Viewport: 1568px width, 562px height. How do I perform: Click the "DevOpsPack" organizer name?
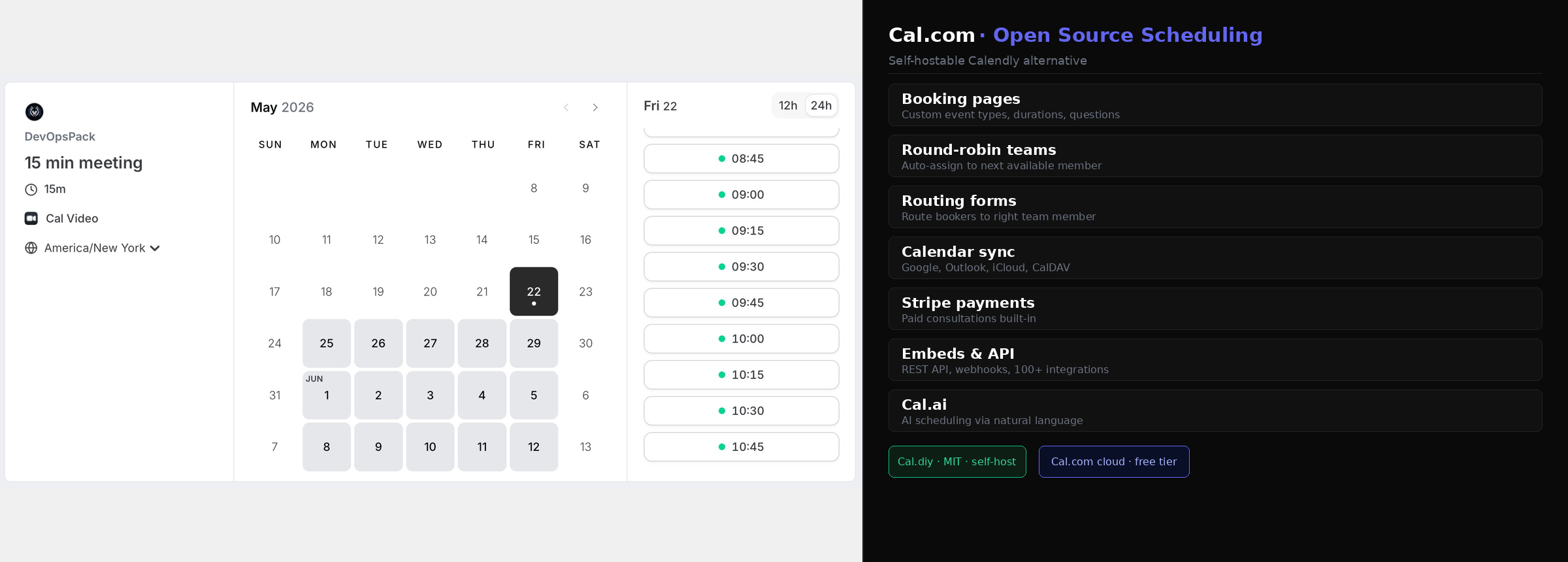coord(60,137)
